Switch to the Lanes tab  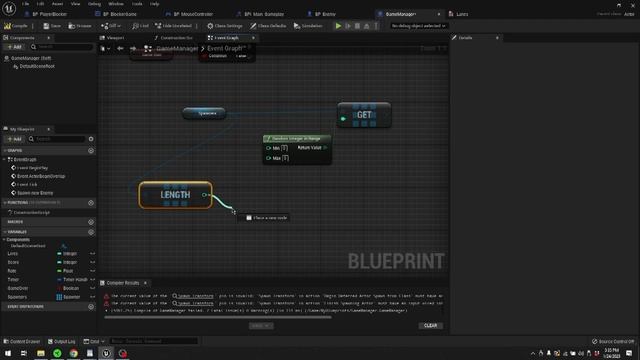point(462,14)
